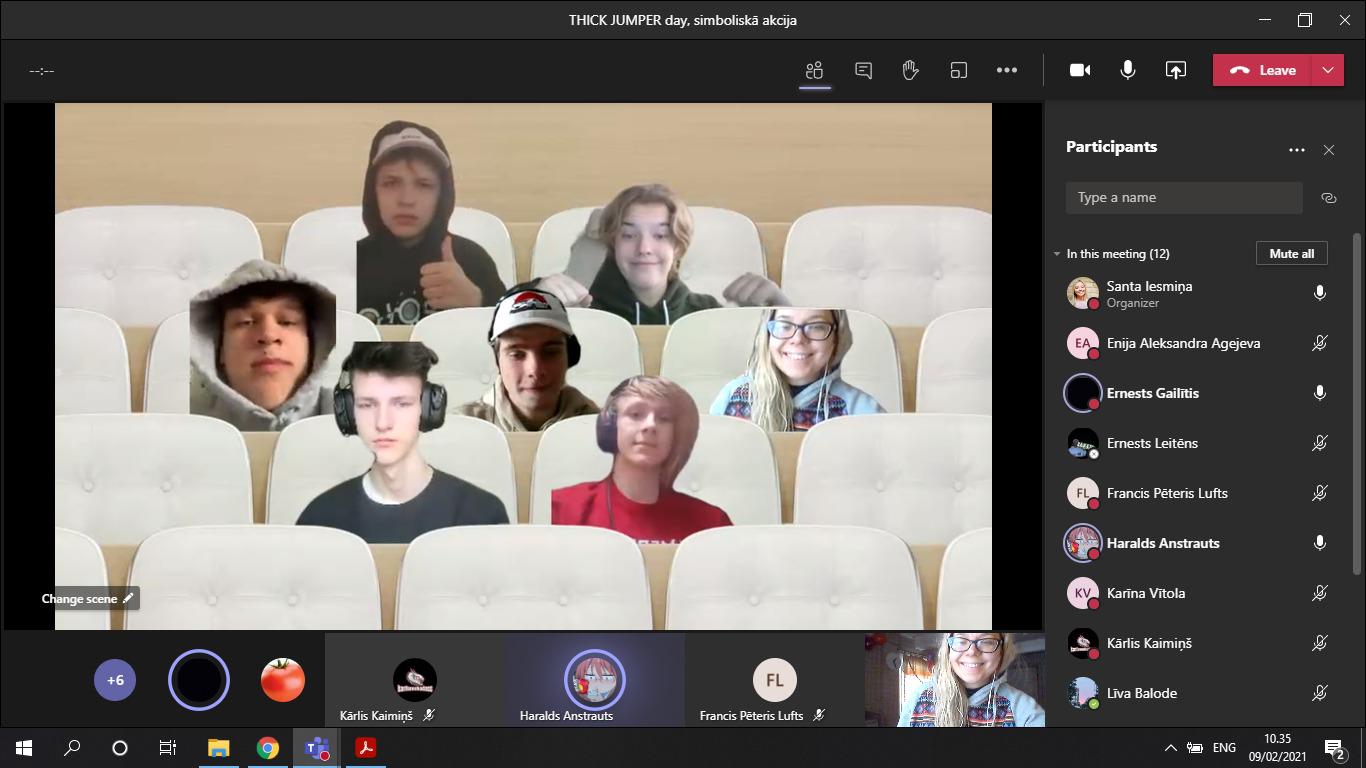Toggle the camera on or off
Viewport: 1366px width, 768px height.
coord(1080,70)
